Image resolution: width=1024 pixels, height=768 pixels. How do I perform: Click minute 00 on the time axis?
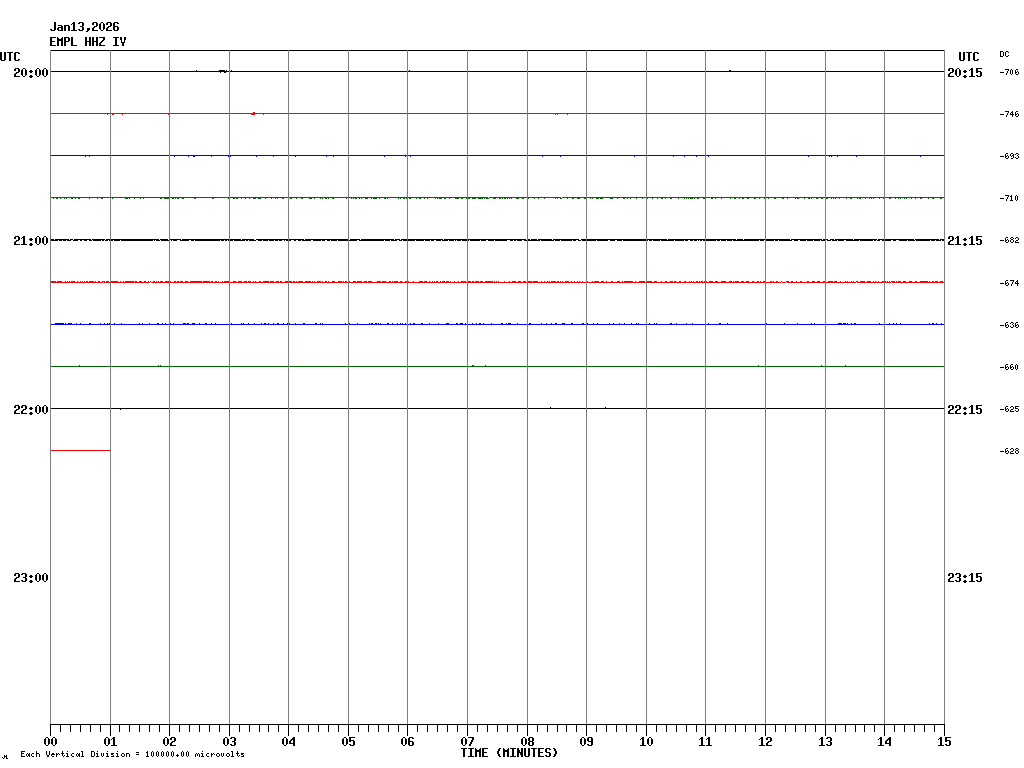(x=51, y=742)
